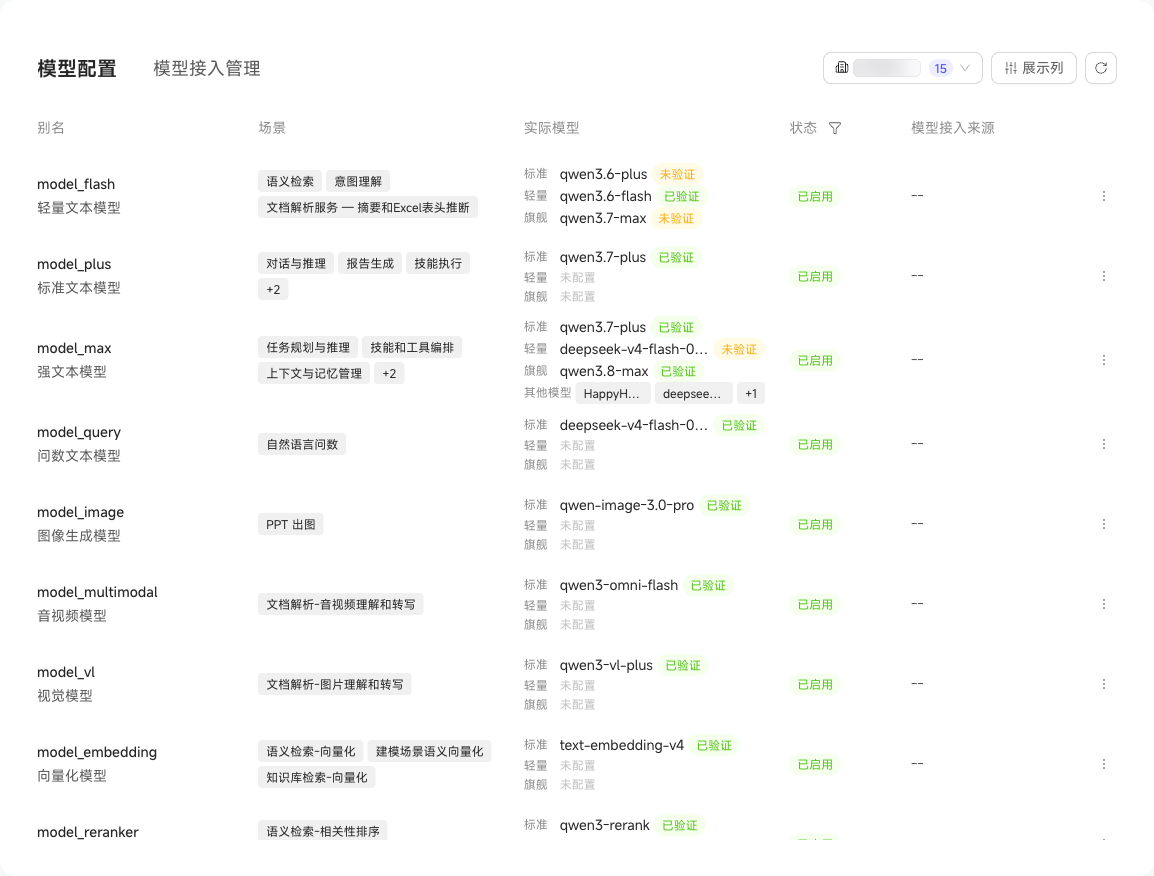Image resolution: width=1154 pixels, height=876 pixels.
Task: Click the model_embedding alias
Action: pos(97,752)
